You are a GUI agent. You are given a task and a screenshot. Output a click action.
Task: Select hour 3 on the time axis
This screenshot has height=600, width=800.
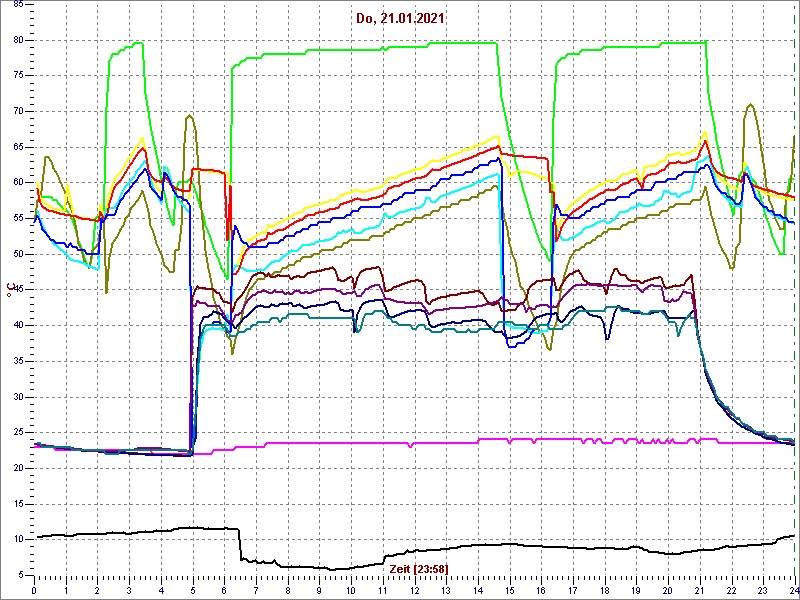[x=130, y=590]
